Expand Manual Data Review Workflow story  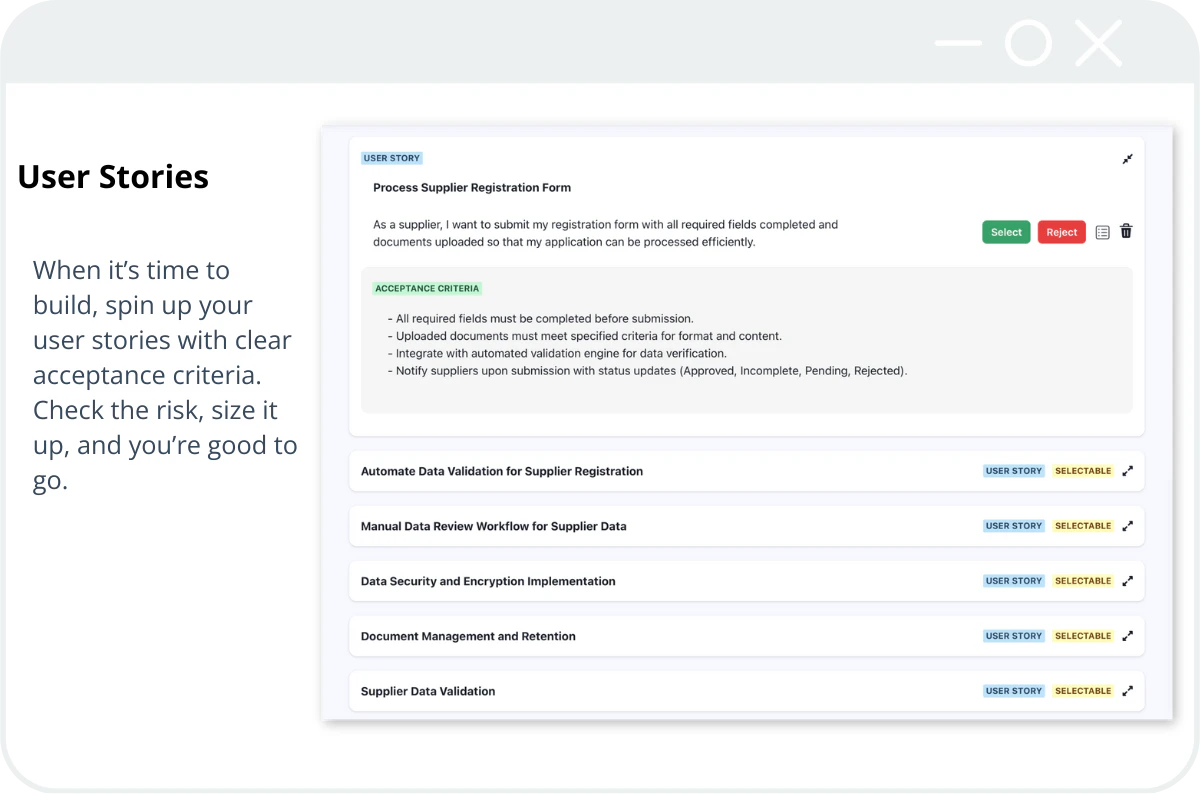tap(1127, 526)
